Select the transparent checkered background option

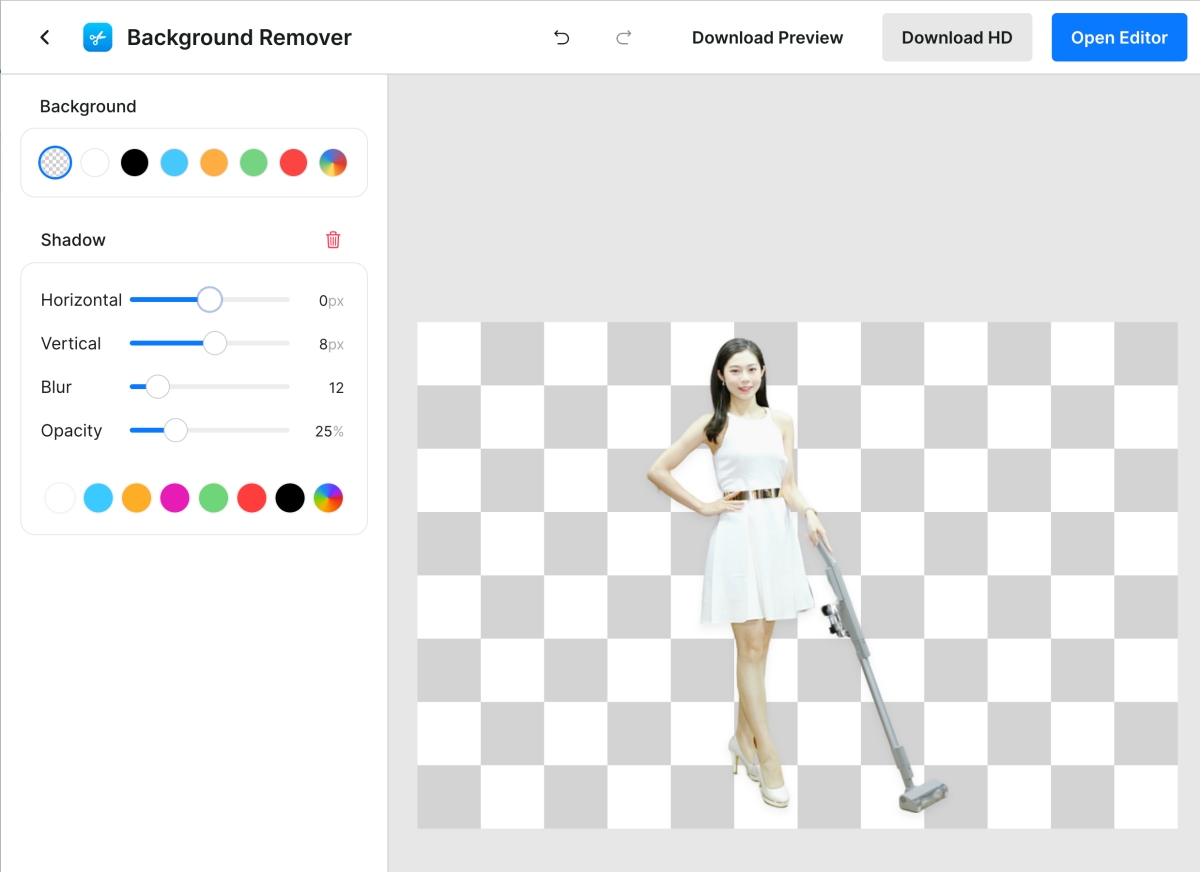tap(55, 162)
